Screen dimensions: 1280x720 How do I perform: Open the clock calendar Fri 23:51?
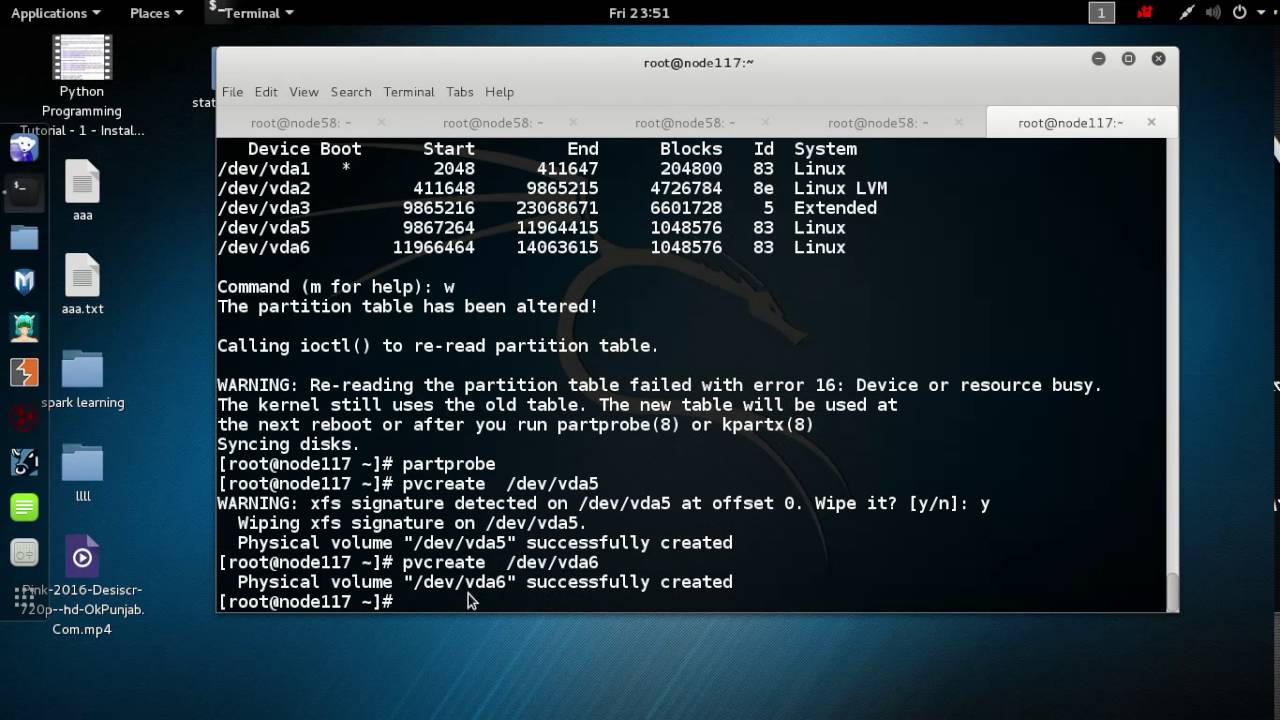639,13
